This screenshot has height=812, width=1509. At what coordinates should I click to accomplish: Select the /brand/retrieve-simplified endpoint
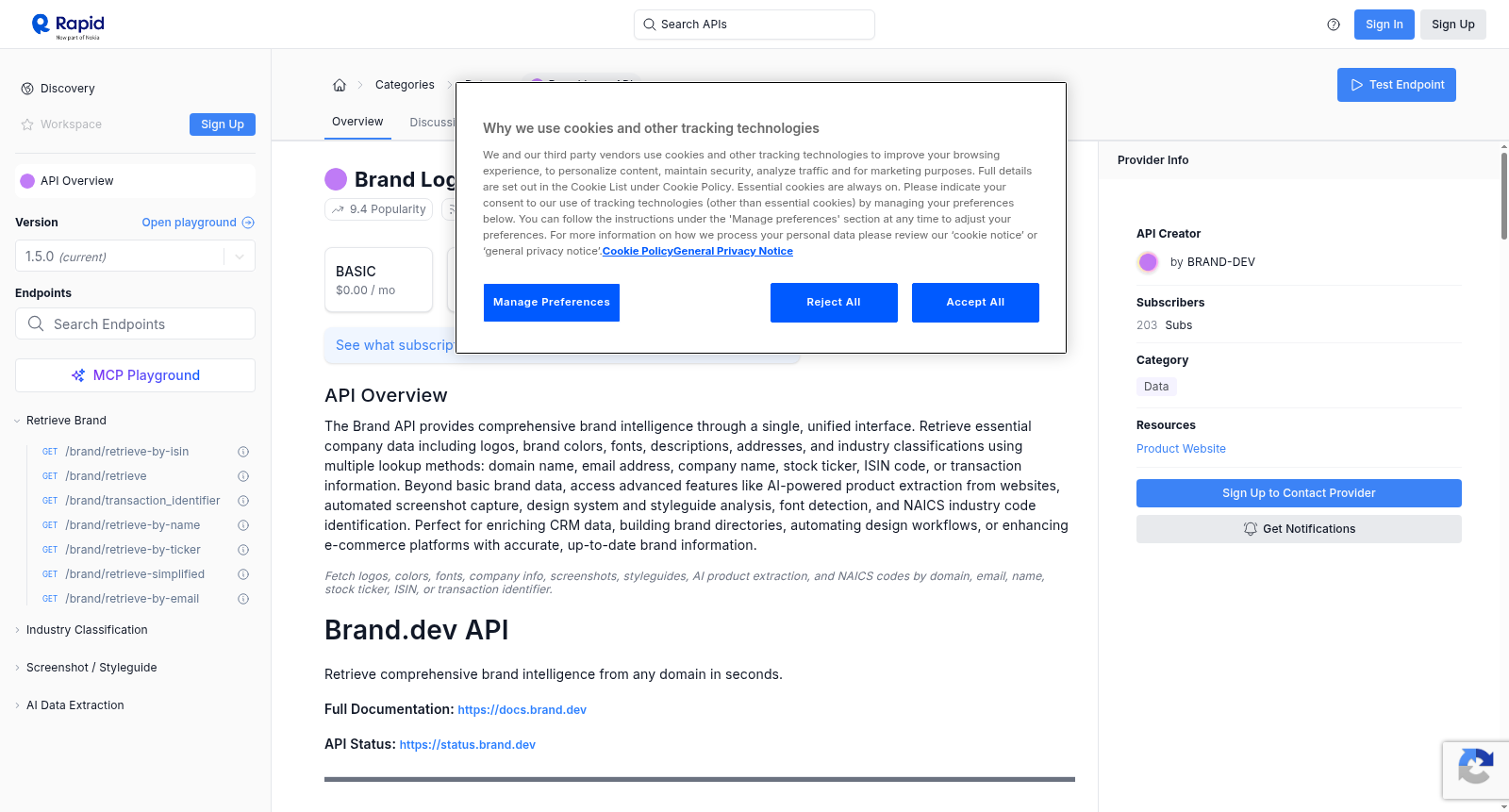coord(135,574)
